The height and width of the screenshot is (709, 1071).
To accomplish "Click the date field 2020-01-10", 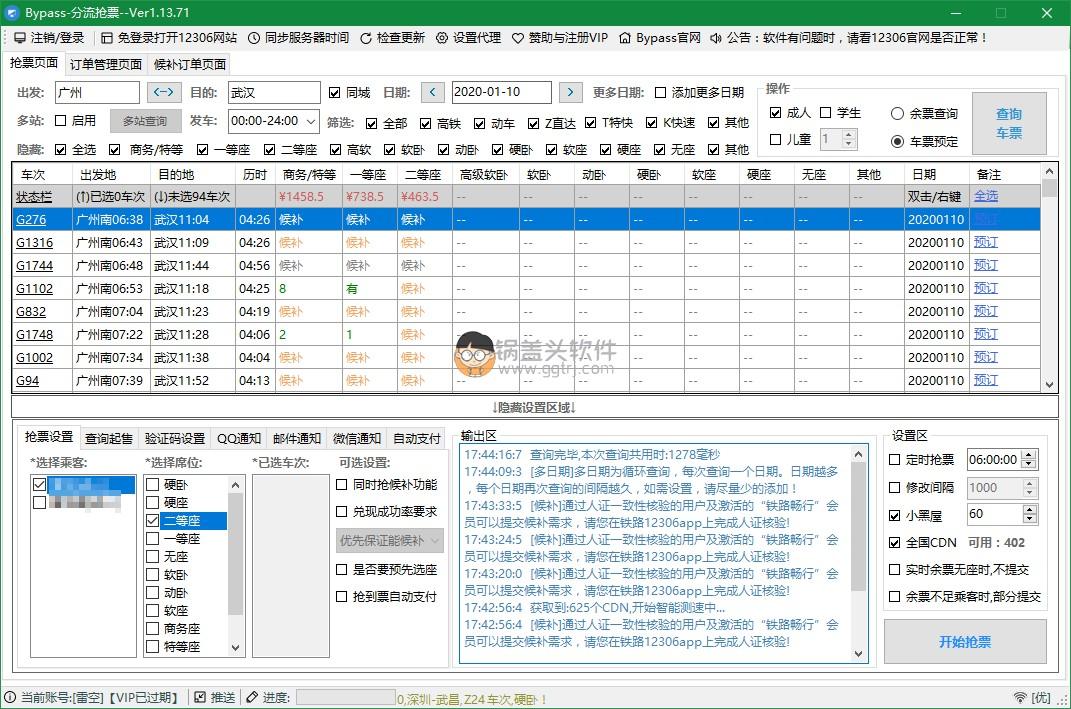I will (x=501, y=92).
